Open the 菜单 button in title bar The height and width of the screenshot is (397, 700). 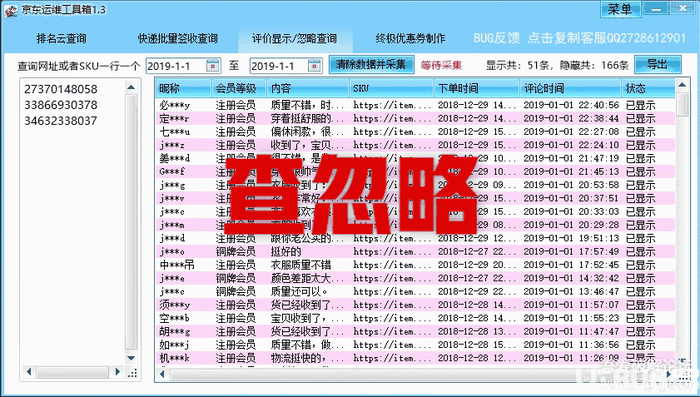(x=620, y=9)
